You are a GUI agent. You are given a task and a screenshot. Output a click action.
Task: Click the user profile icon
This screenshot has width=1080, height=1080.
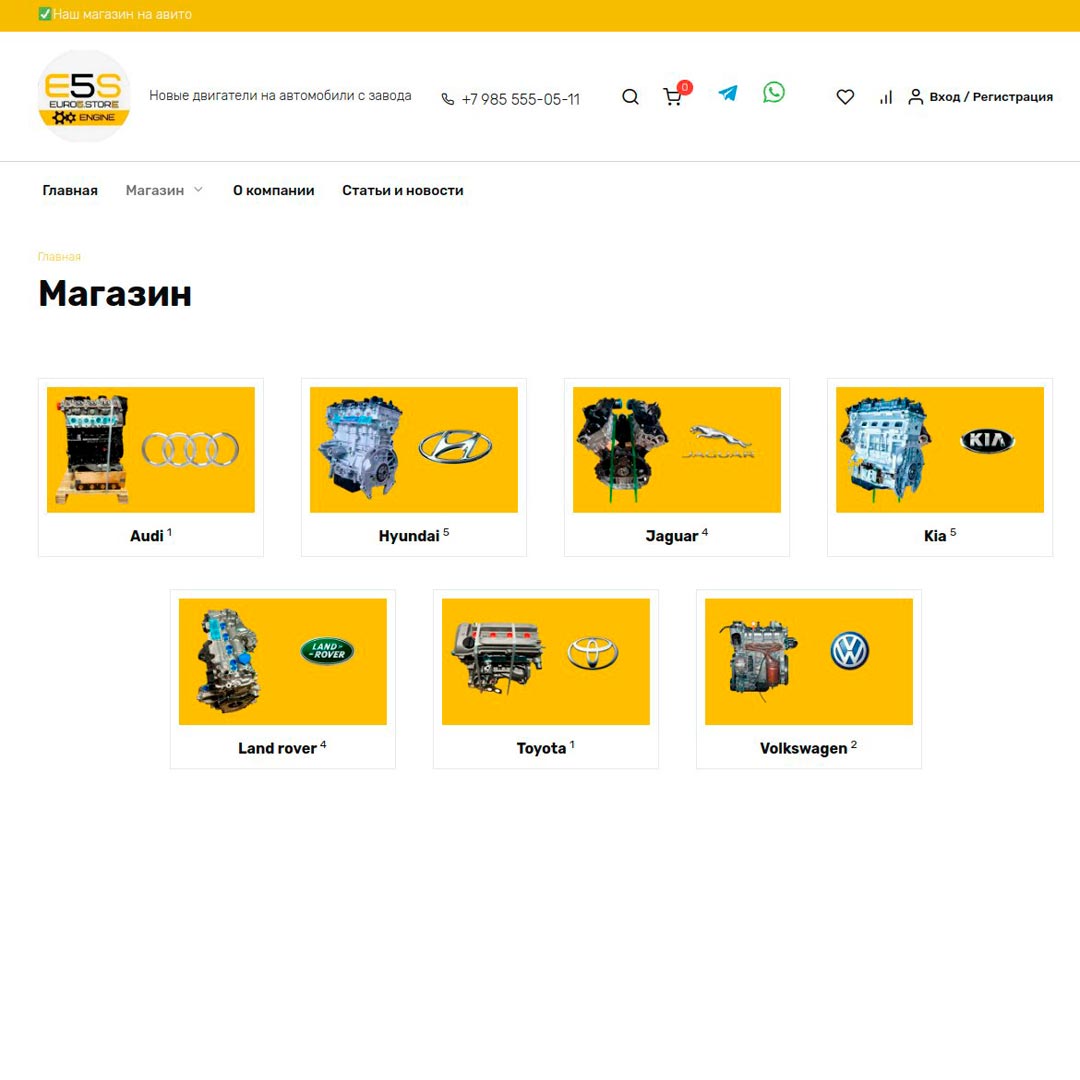915,96
